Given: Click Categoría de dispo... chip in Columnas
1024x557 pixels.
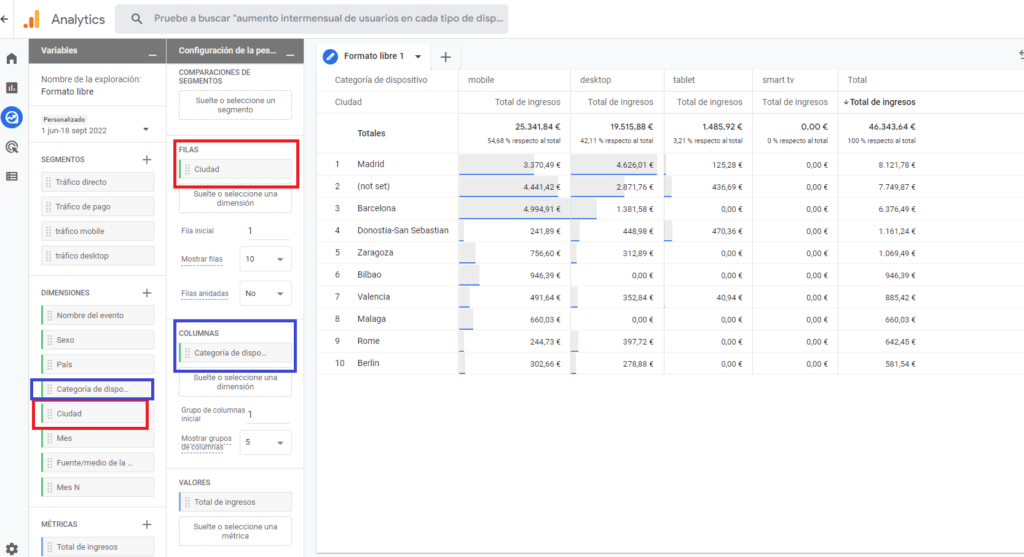Looking at the screenshot, I should click(235, 353).
